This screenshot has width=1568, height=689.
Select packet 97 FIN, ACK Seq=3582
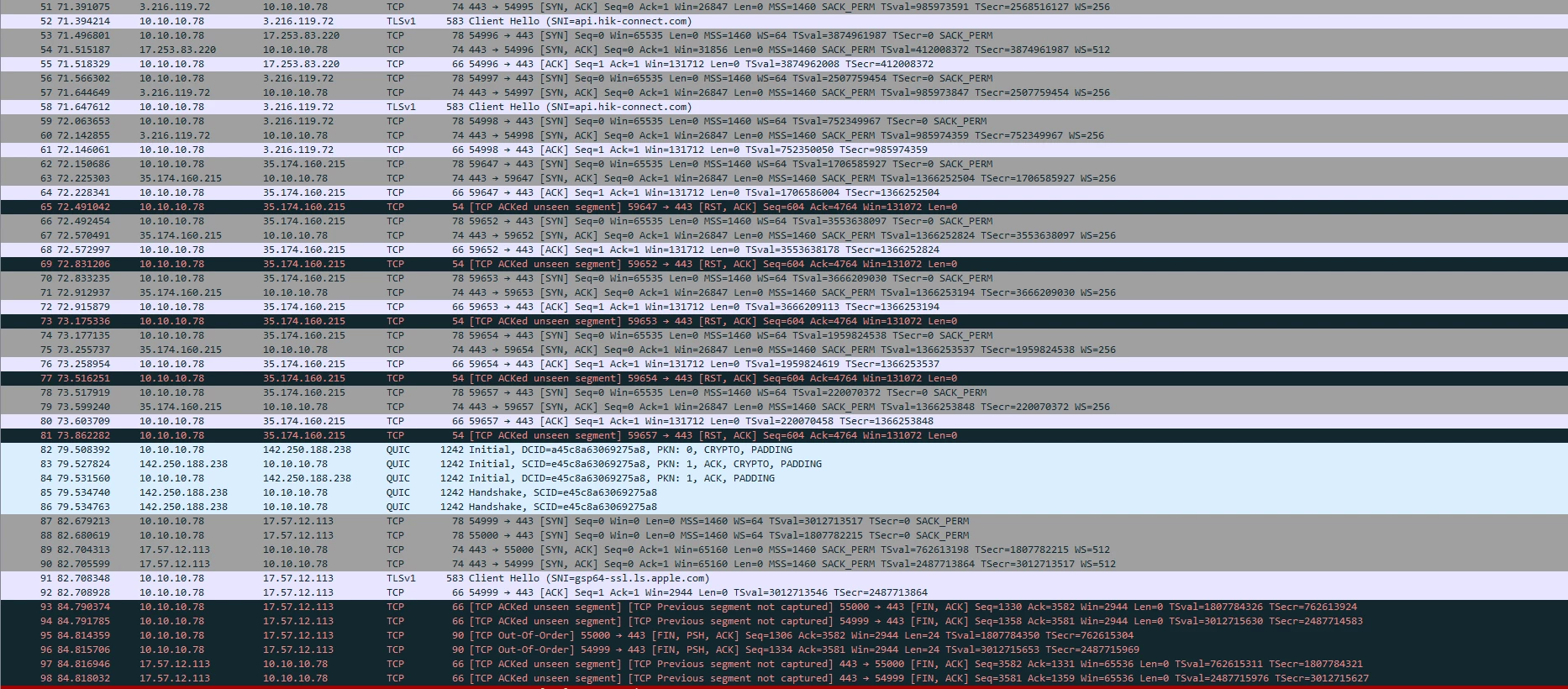(784, 664)
